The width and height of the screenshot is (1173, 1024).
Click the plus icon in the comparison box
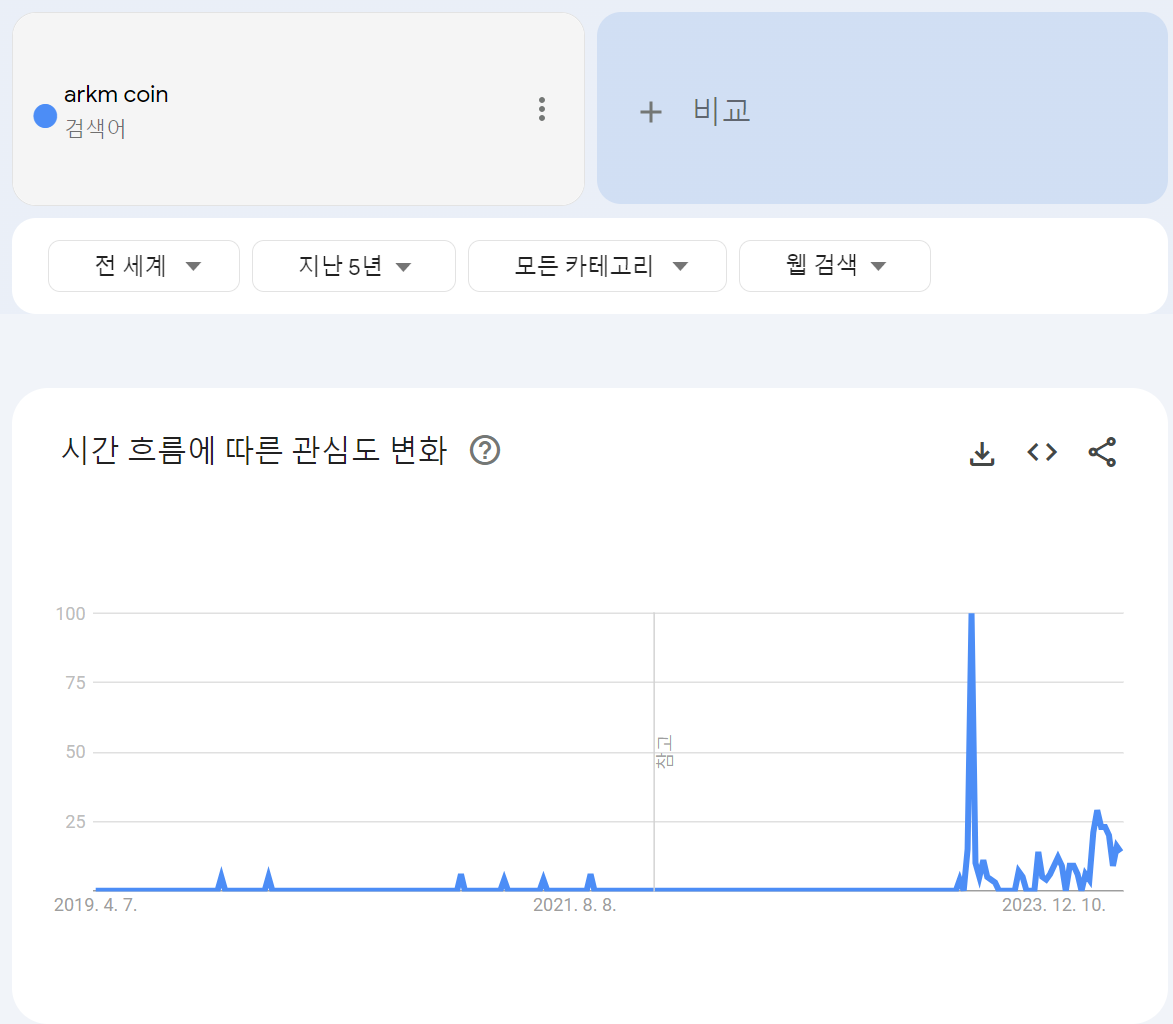point(651,111)
